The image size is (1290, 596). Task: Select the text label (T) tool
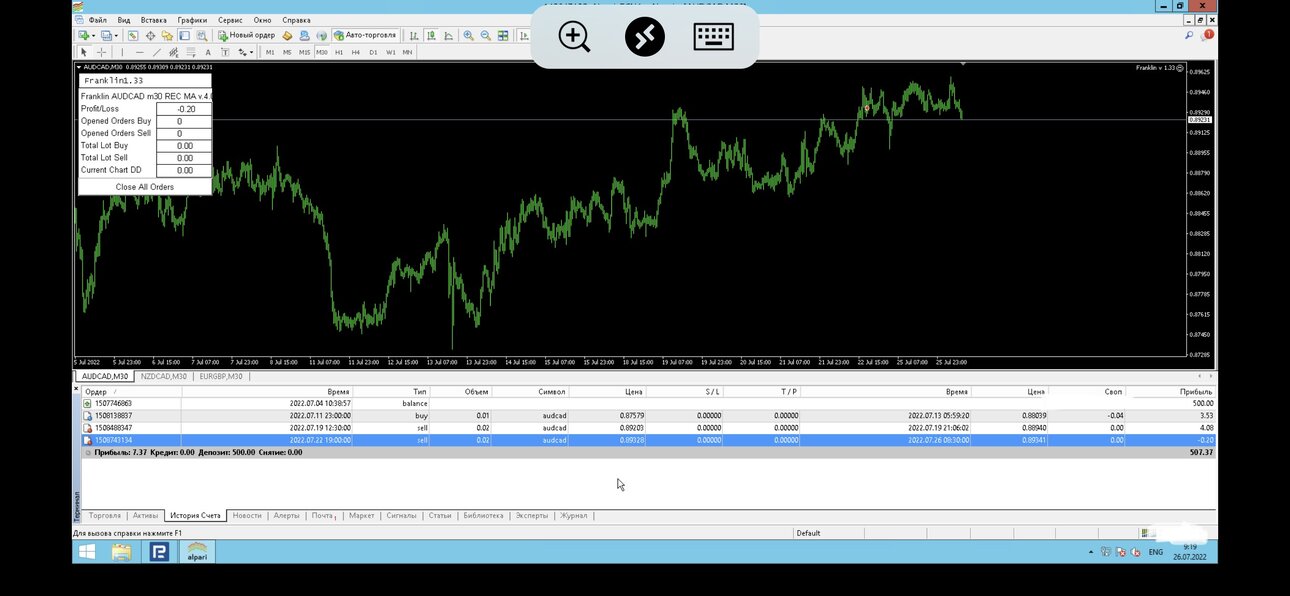pos(225,52)
